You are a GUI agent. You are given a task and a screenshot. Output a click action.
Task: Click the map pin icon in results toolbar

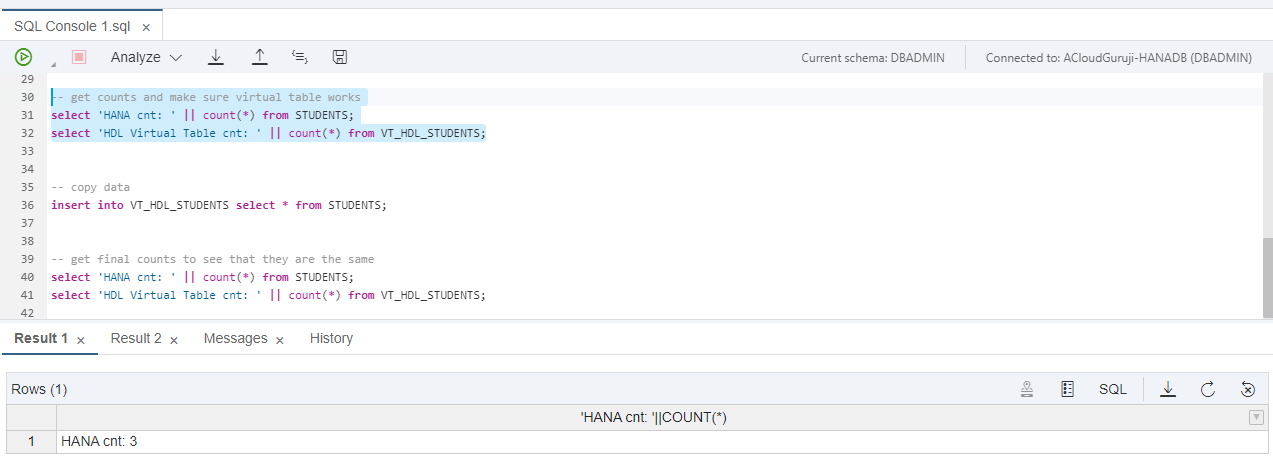pos(1027,389)
